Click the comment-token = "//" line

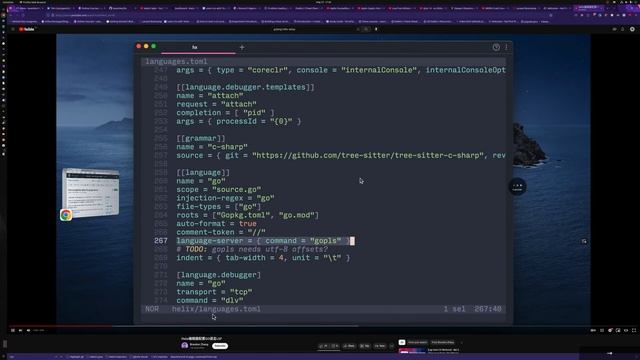(221, 232)
